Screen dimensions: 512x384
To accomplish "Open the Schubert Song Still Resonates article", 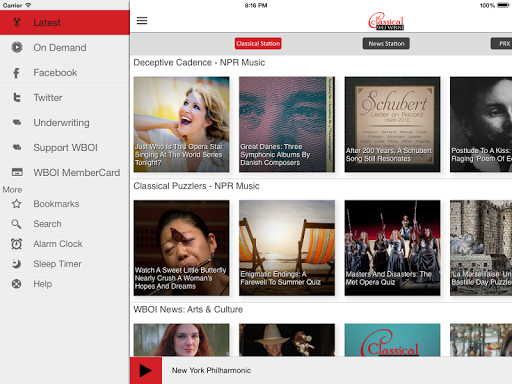I will (x=392, y=124).
